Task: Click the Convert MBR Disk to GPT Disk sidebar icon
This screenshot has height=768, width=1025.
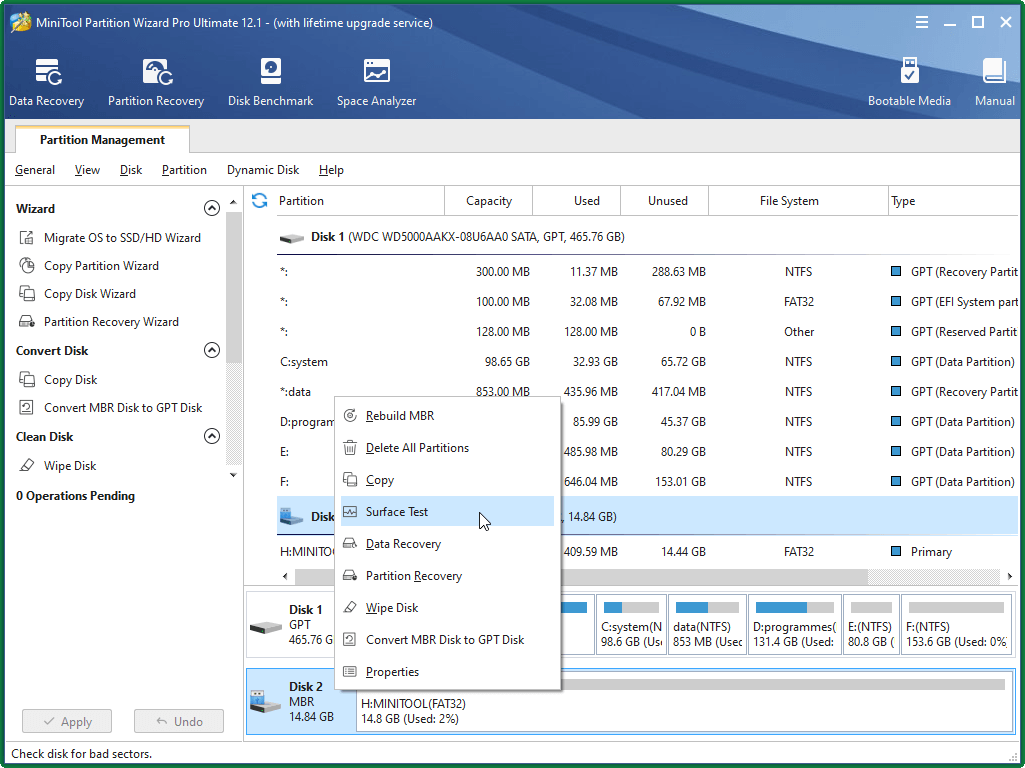Action: [27, 407]
